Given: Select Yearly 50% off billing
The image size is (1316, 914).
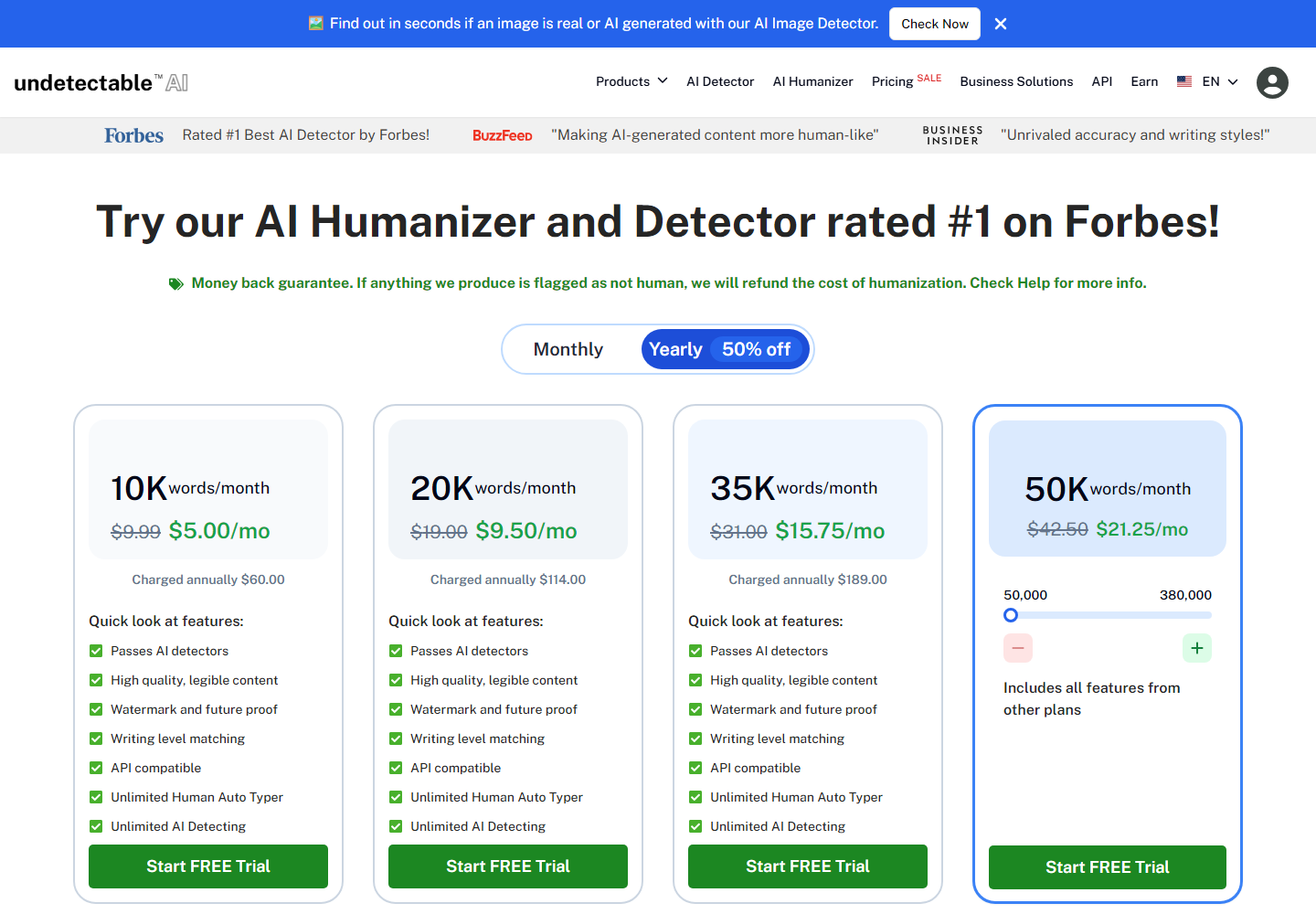Looking at the screenshot, I should click(725, 349).
